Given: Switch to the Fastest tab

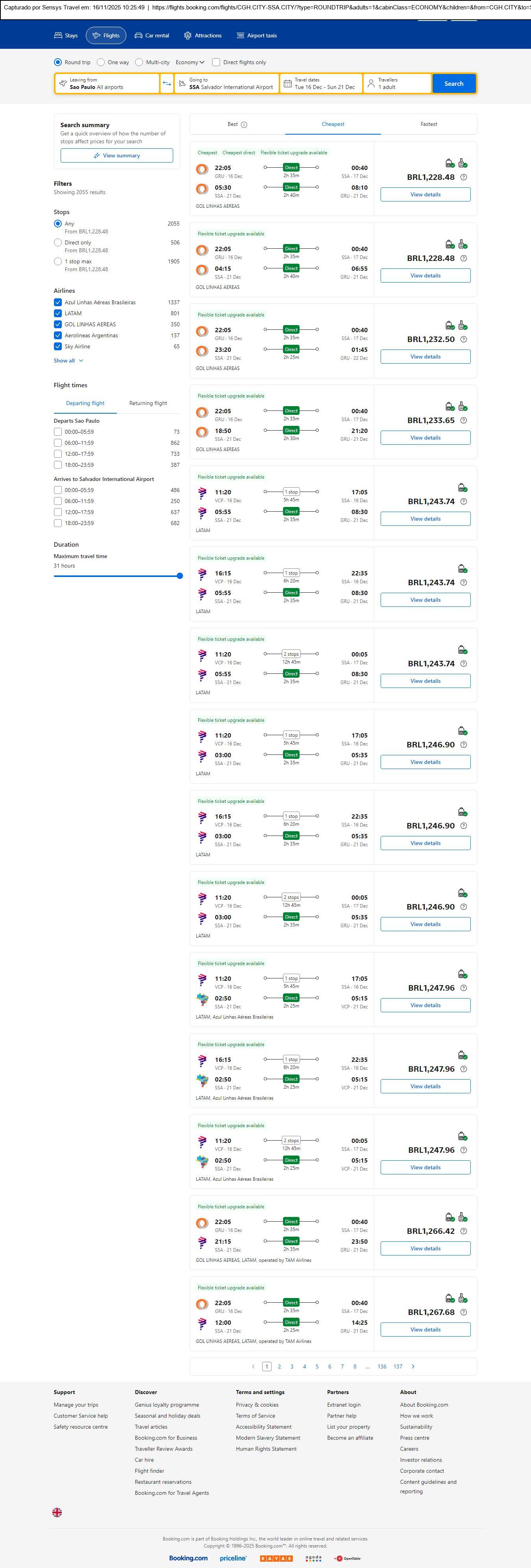Looking at the screenshot, I should coord(429,124).
